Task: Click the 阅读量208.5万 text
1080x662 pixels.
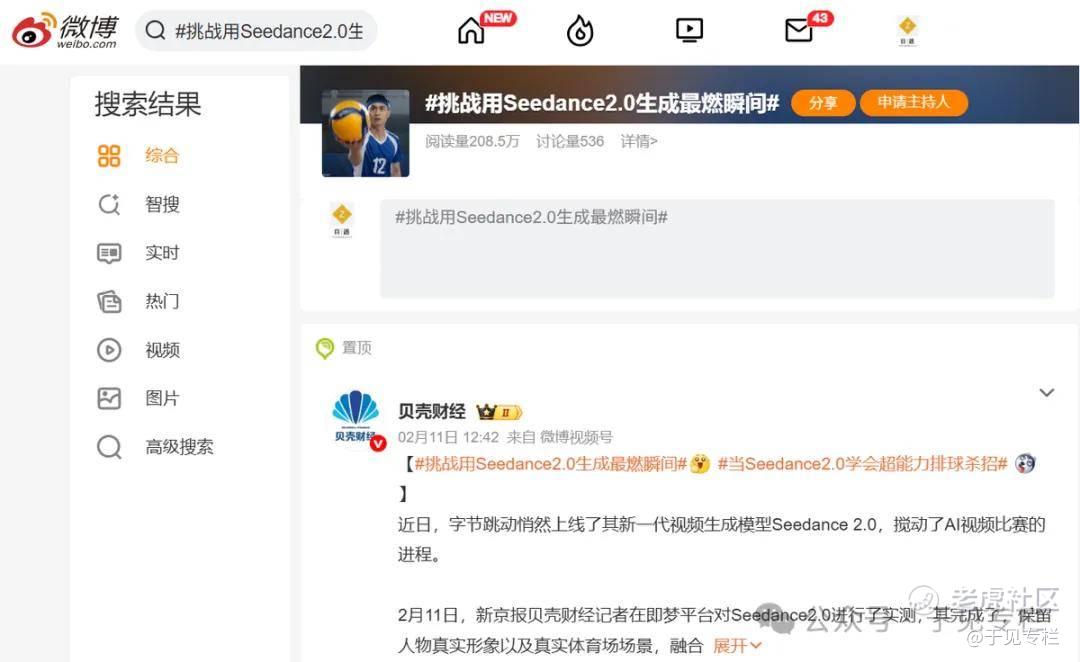Action: [472, 141]
